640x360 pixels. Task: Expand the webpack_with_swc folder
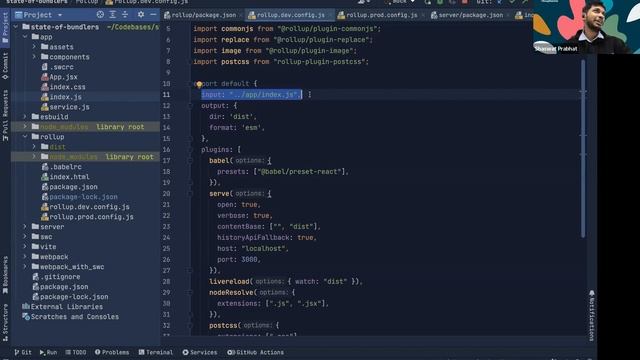click(x=25, y=267)
